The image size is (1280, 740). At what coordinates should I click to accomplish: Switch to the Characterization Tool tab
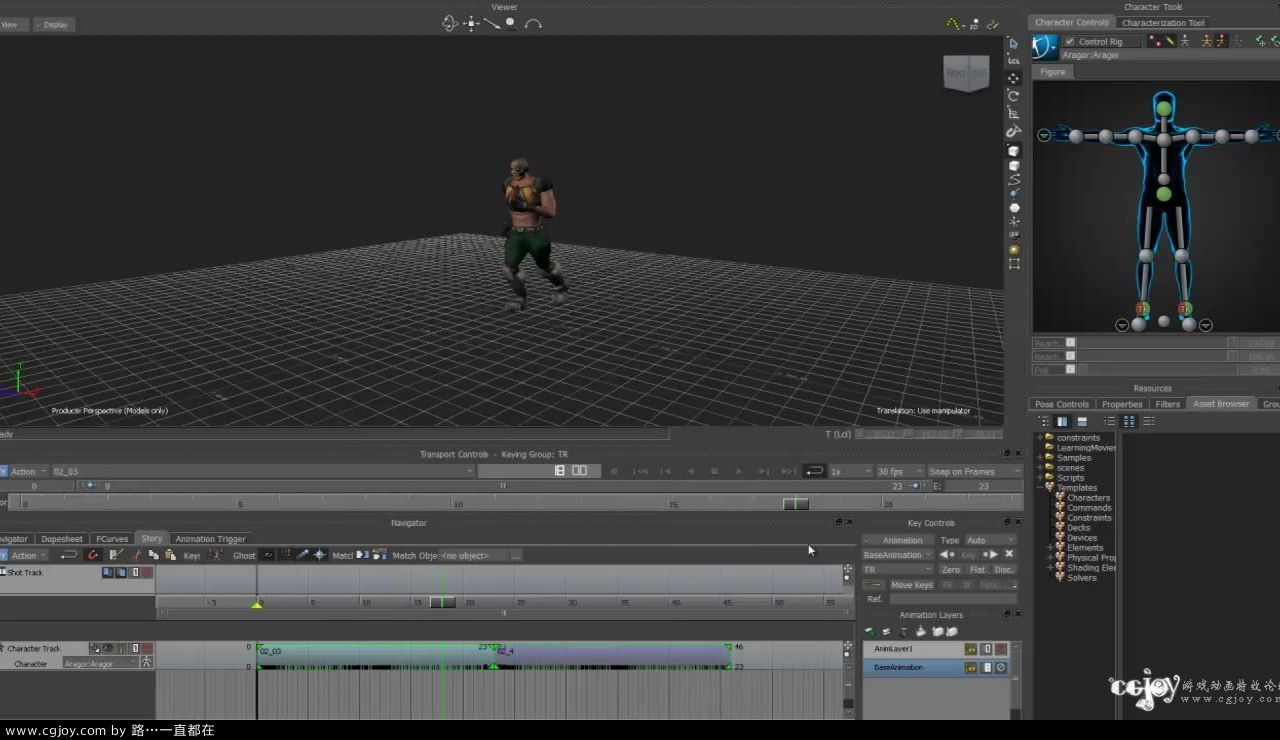[1163, 22]
